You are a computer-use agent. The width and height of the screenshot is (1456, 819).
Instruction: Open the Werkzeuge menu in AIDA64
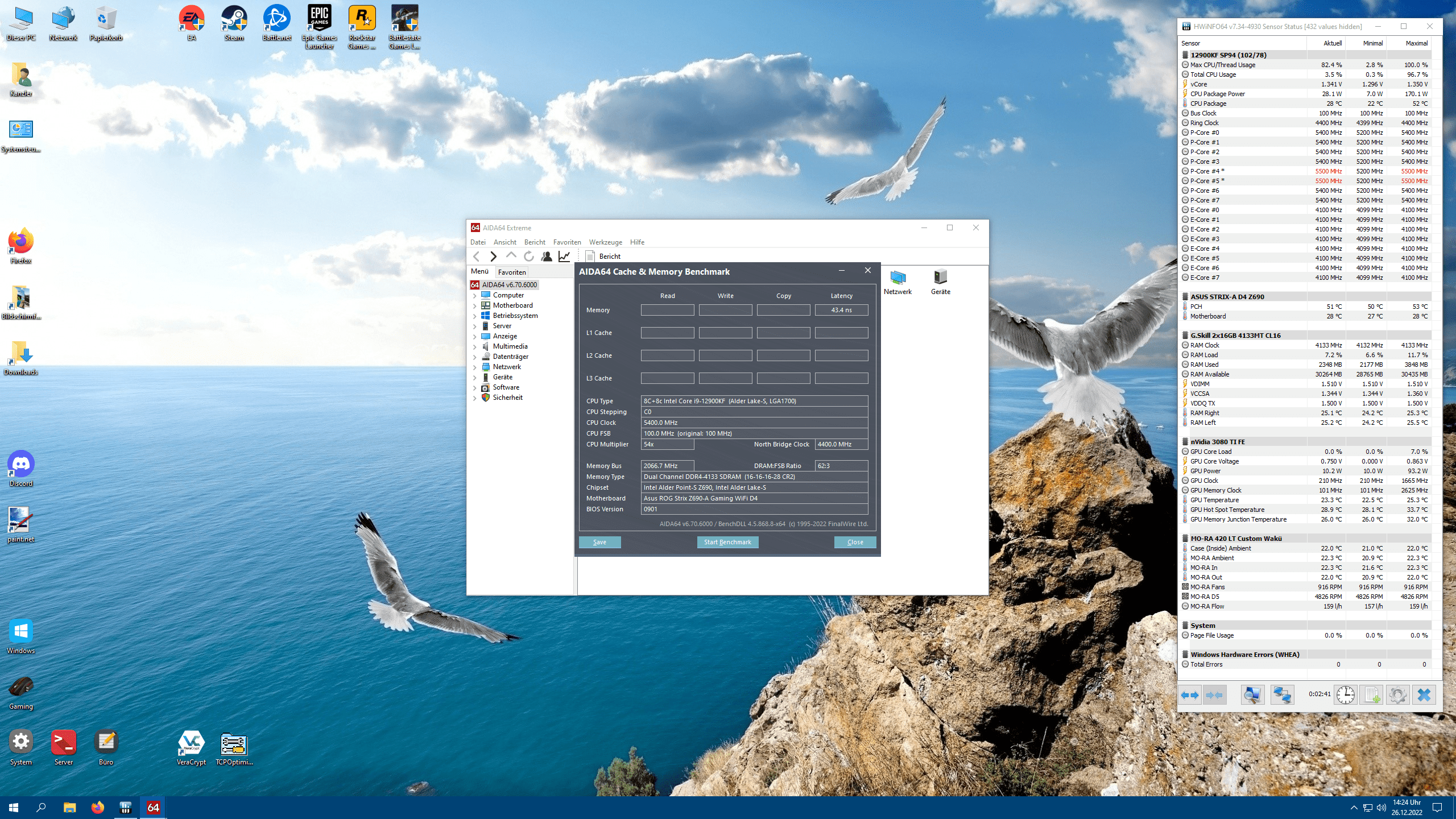point(605,242)
